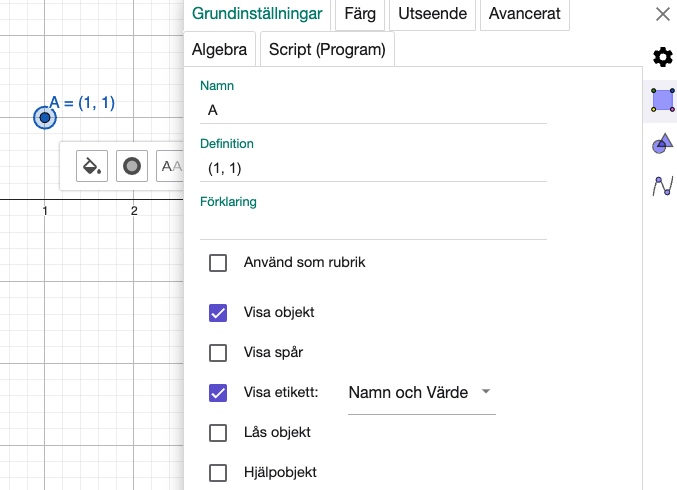
Task: Enable the Hjälpobjekt checkbox
Action: [x=218, y=473]
